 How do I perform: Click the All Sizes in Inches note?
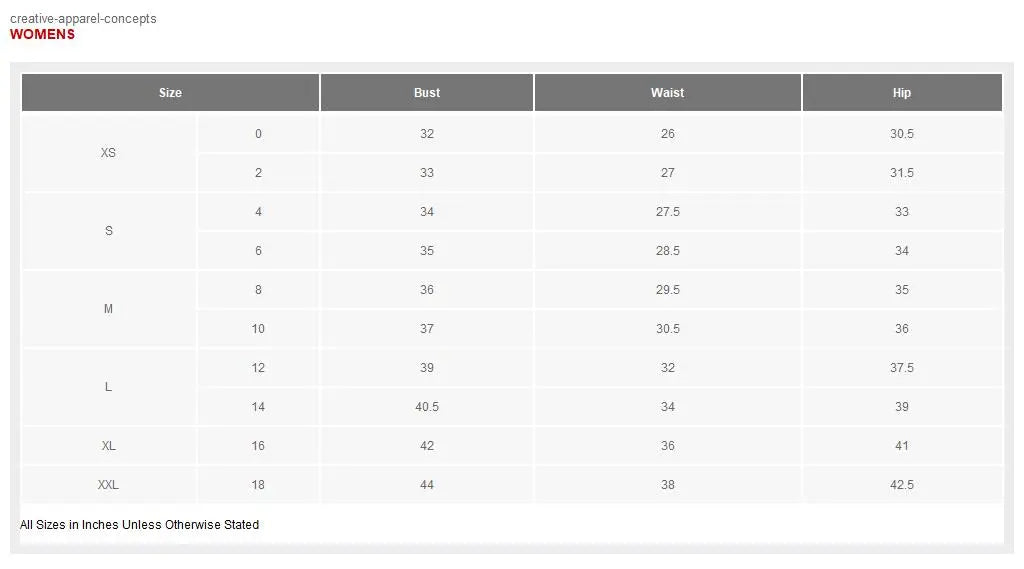(140, 525)
